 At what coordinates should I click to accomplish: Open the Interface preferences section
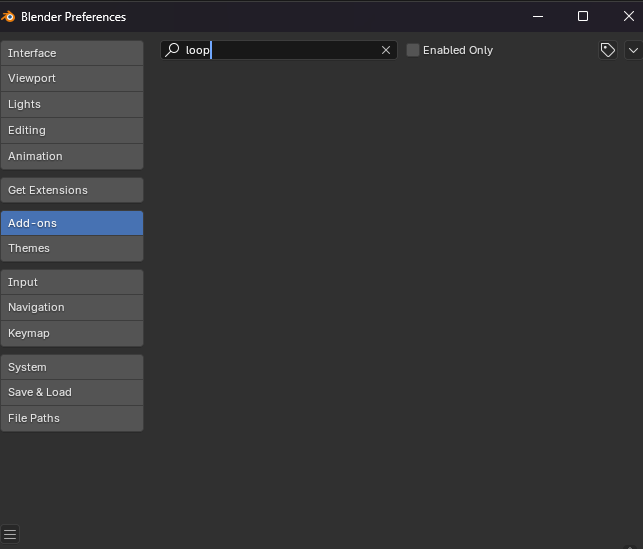(72, 53)
